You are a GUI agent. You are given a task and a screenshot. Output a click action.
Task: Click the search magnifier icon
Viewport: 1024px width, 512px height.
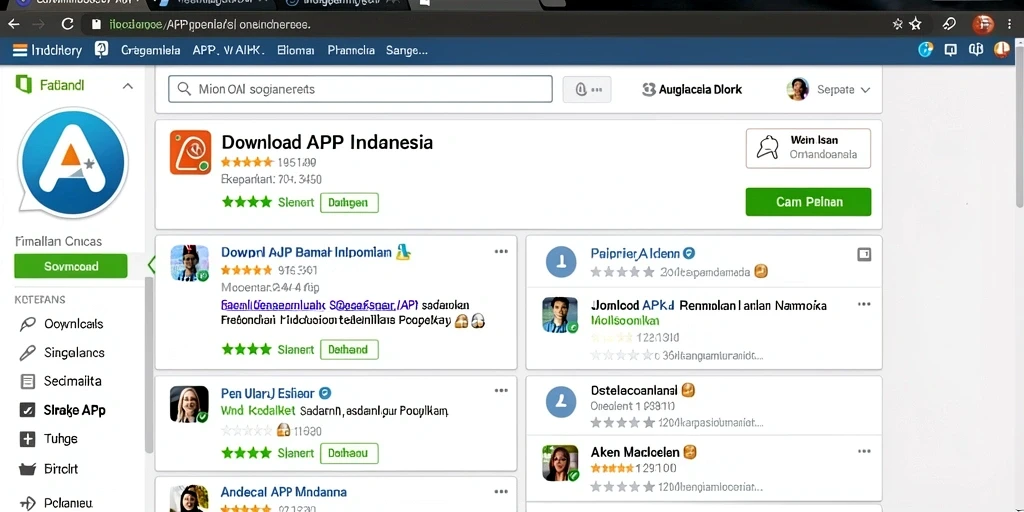tap(184, 89)
